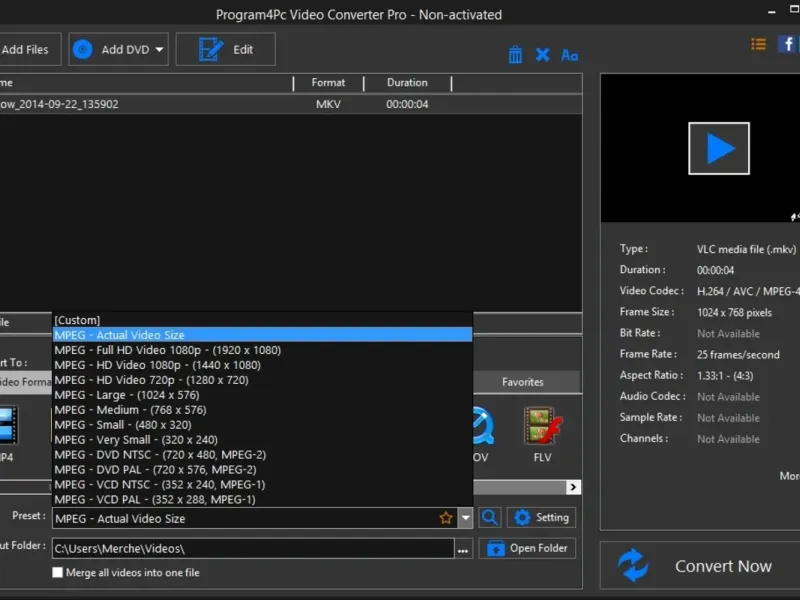The height and width of the screenshot is (600, 800).
Task: Click the Open Folder button
Action: 527,548
